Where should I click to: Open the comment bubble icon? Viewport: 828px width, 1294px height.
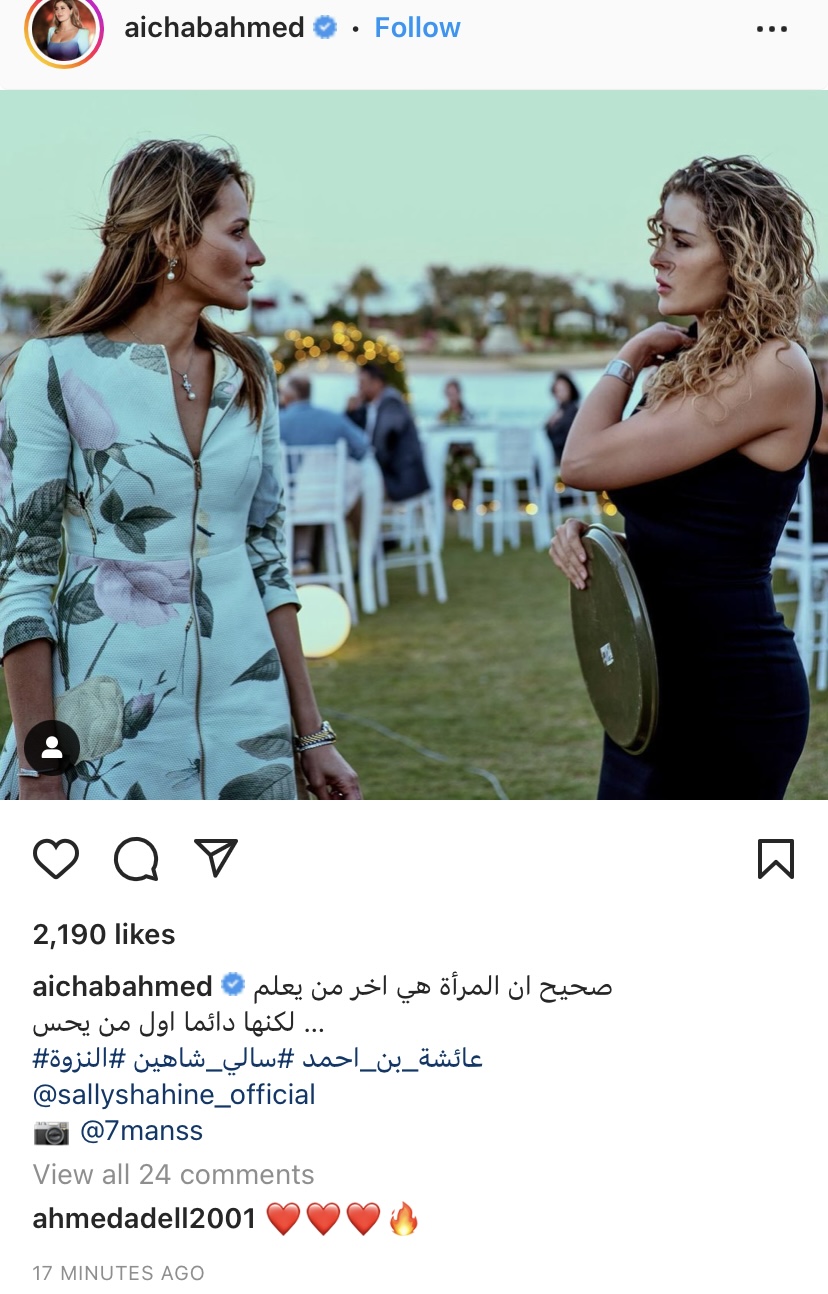136,858
